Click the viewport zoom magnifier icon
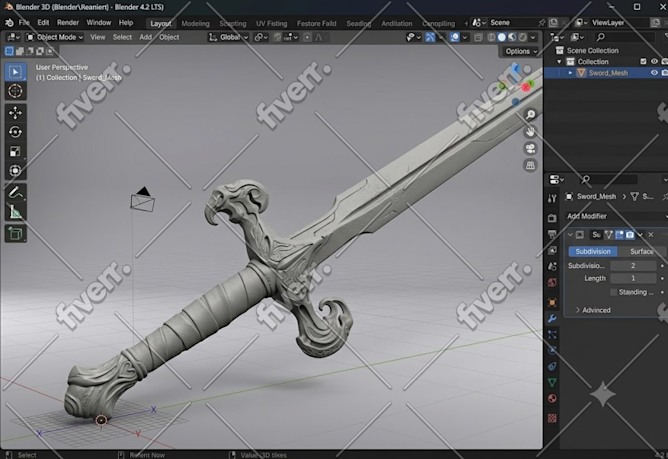The width and height of the screenshot is (668, 459). (x=530, y=115)
